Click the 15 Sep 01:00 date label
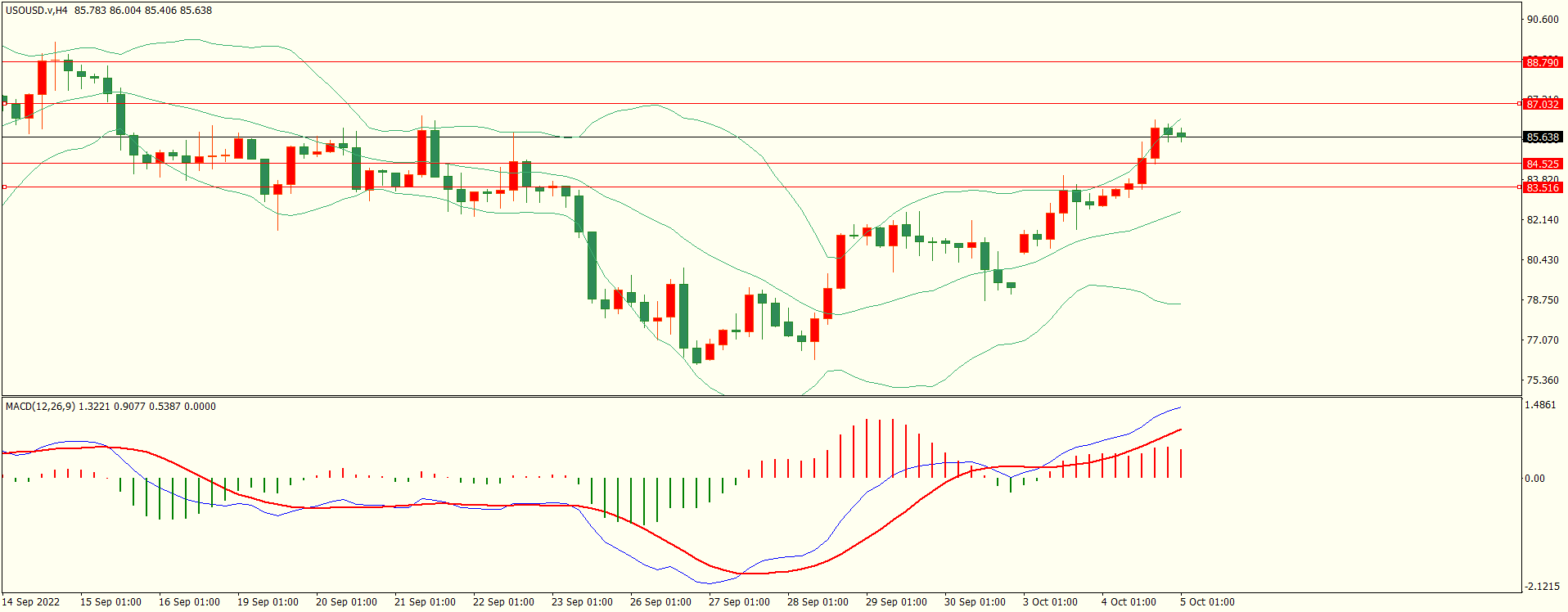Viewport: 1568px width, 612px height. (110, 602)
